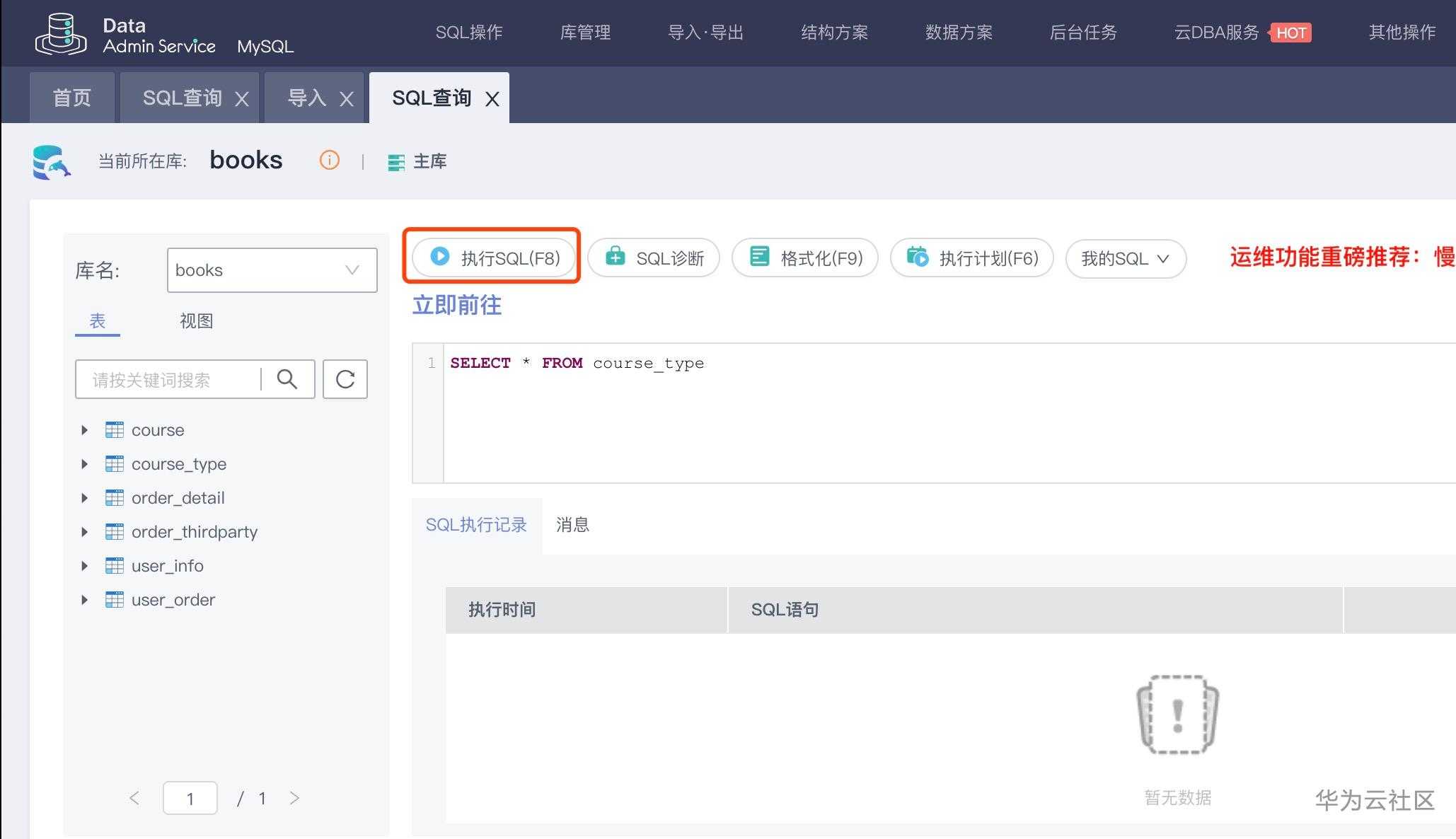Click the user_order table icon
This screenshot has width=1456, height=839.
click(x=115, y=599)
